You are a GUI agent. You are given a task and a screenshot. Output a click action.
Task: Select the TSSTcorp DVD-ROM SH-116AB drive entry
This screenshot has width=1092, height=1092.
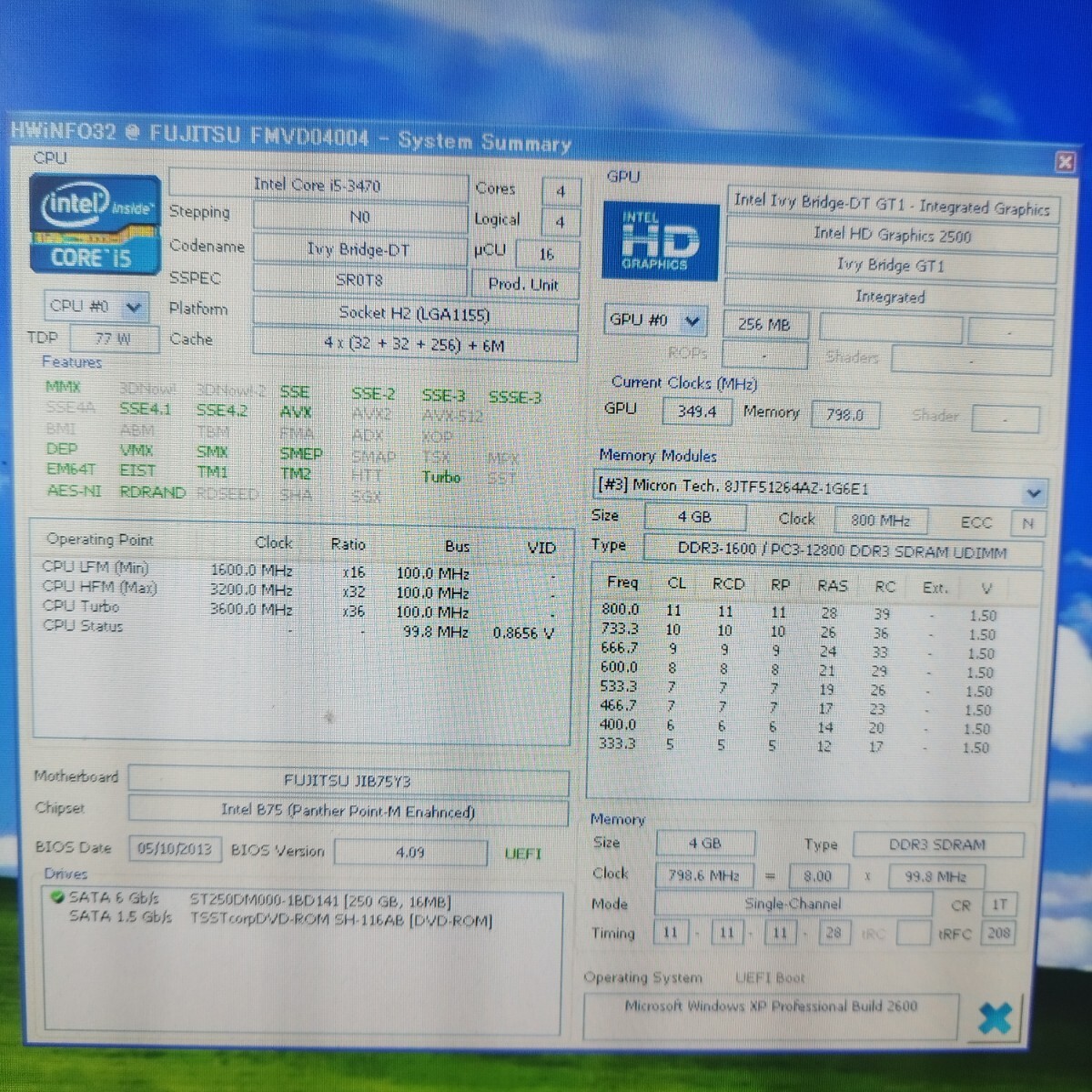[x=339, y=920]
